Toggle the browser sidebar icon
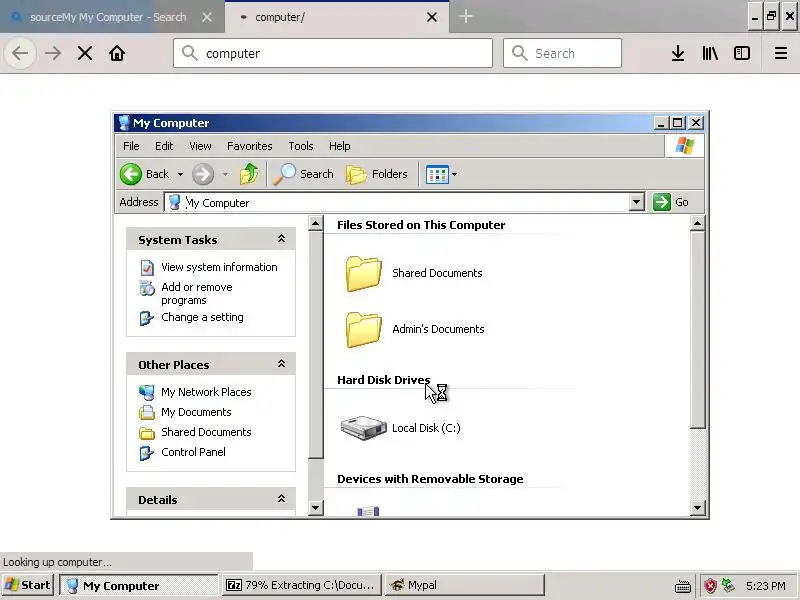 coord(741,53)
